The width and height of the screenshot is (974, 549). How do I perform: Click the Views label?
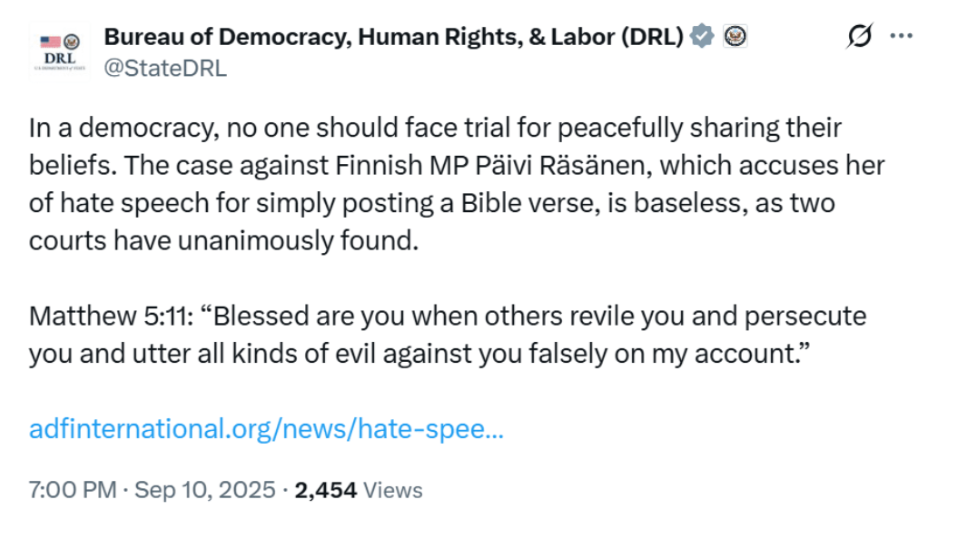coord(393,490)
